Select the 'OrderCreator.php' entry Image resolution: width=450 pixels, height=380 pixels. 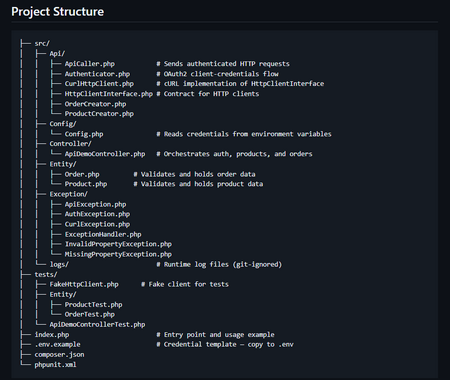point(95,104)
